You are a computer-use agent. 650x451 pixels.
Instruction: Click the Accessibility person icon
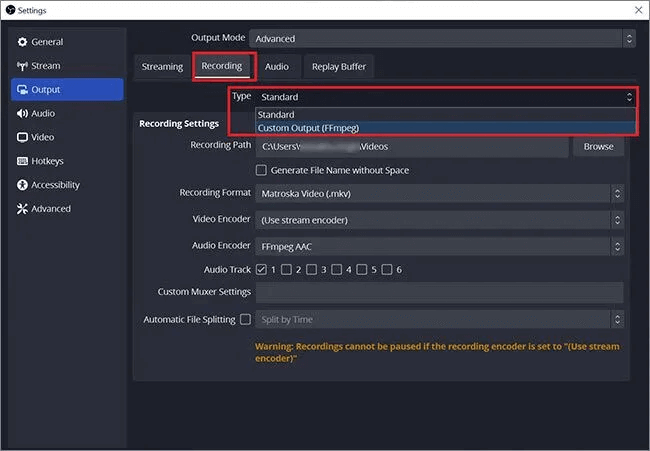pyautogui.click(x=22, y=185)
